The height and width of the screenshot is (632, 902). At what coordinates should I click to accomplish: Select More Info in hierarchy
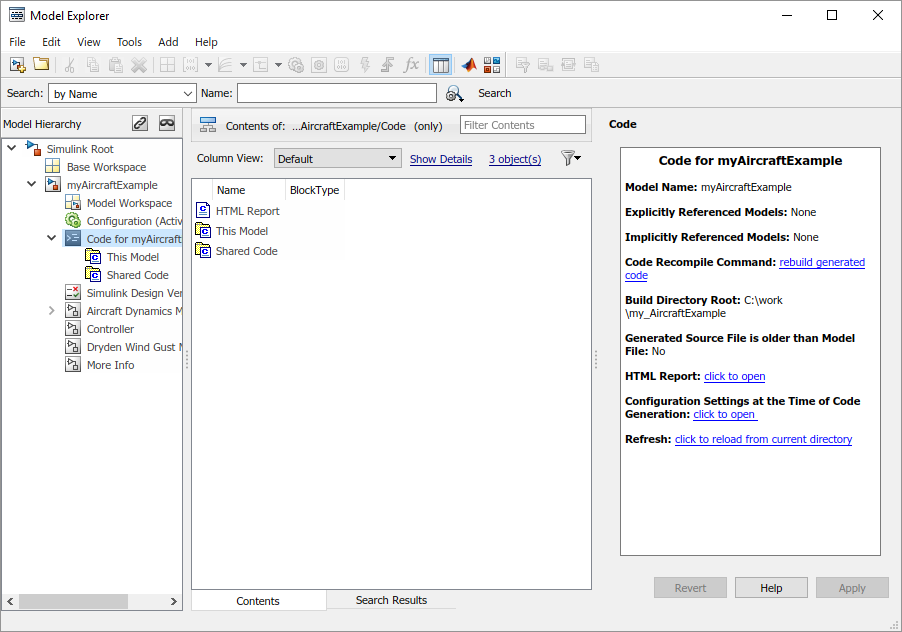[110, 365]
